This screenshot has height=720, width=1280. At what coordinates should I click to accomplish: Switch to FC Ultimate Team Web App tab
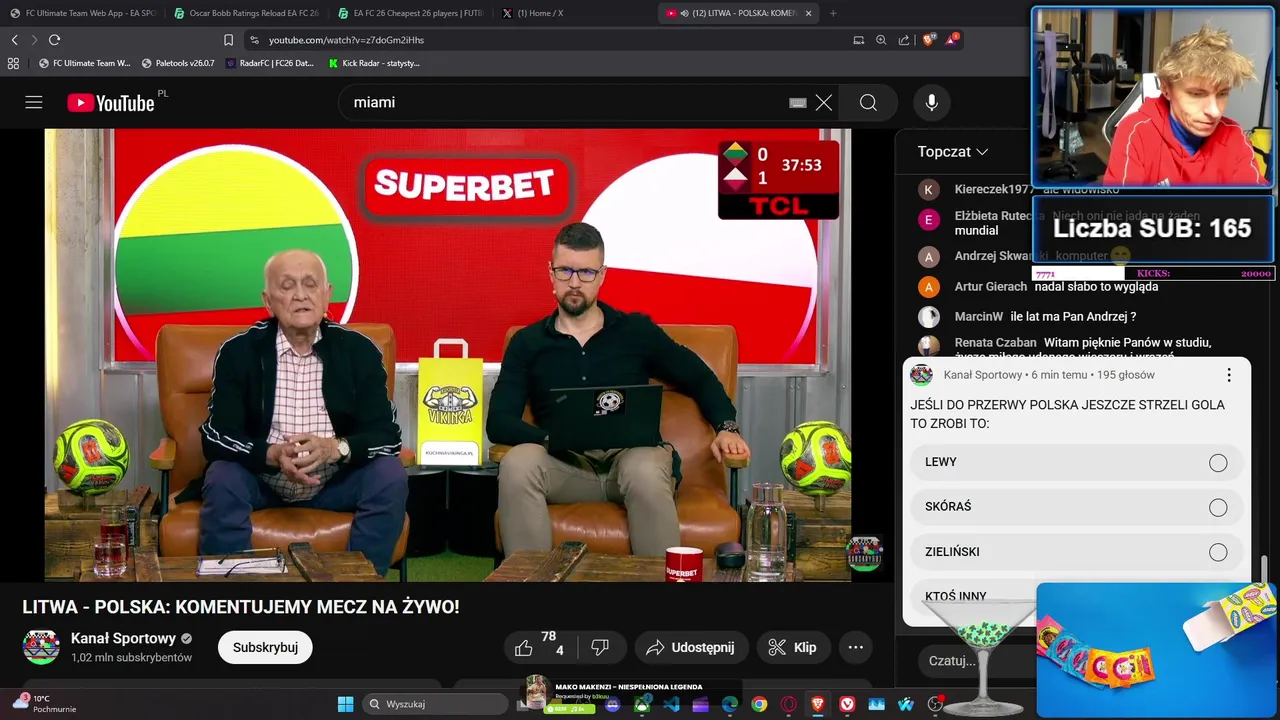tap(82, 13)
